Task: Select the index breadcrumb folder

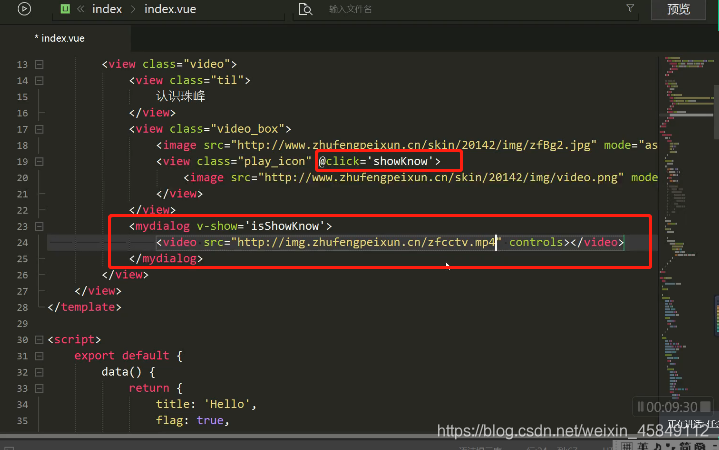Action: 107,9
